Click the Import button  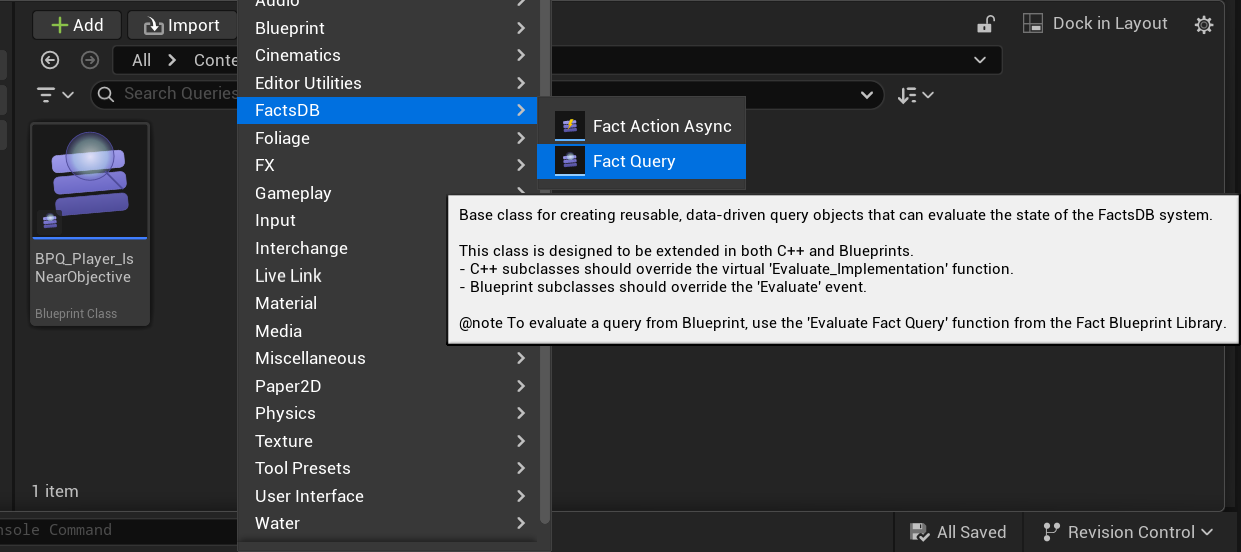pos(181,25)
